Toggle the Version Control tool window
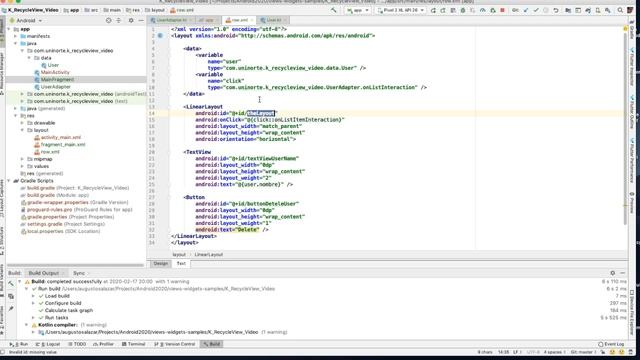Image resolution: width=640 pixels, height=360 pixels. click(175, 344)
